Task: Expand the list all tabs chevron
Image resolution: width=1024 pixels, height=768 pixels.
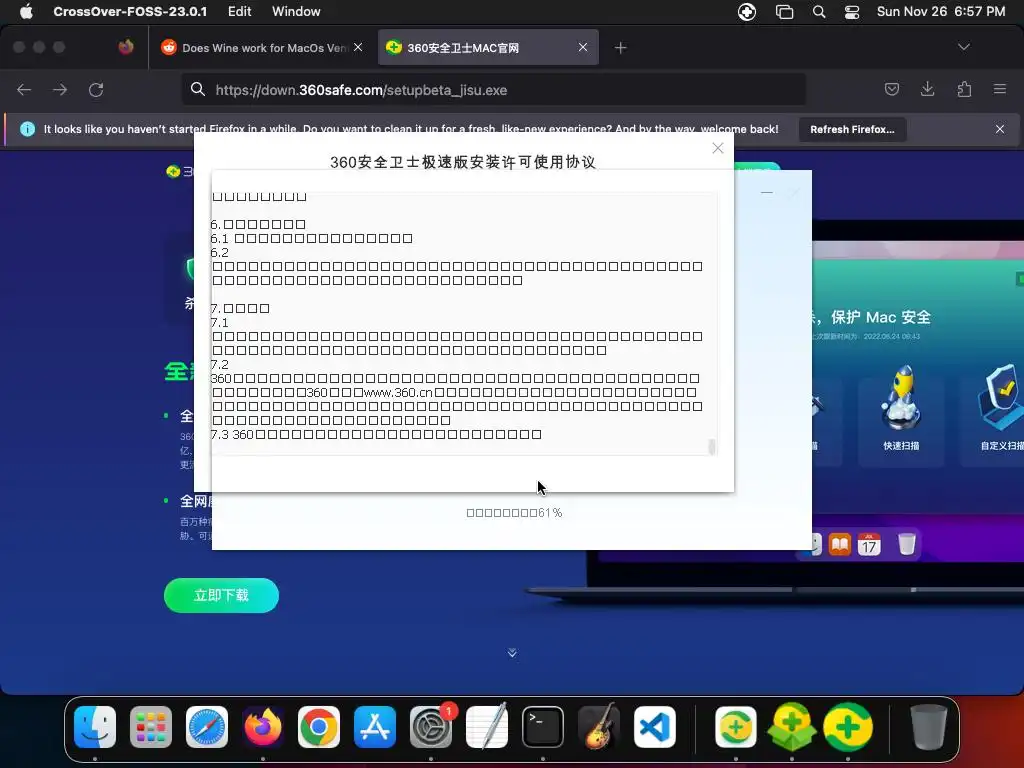Action: tap(963, 47)
